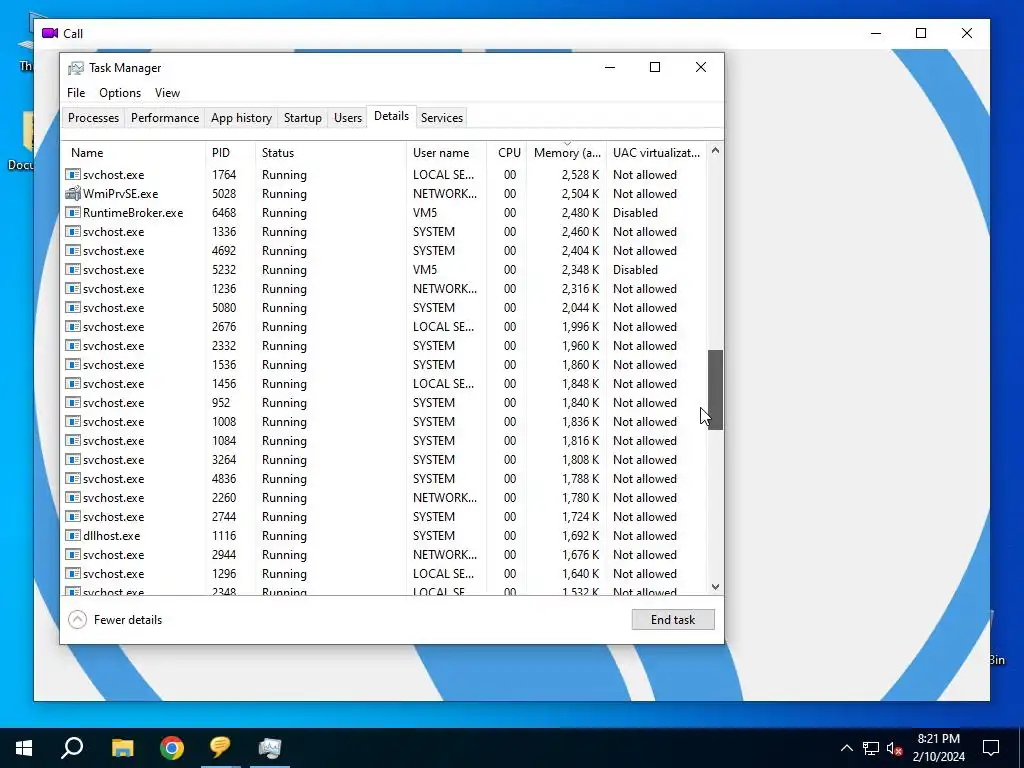Click the dllhost.exe process icon

click(x=72, y=536)
